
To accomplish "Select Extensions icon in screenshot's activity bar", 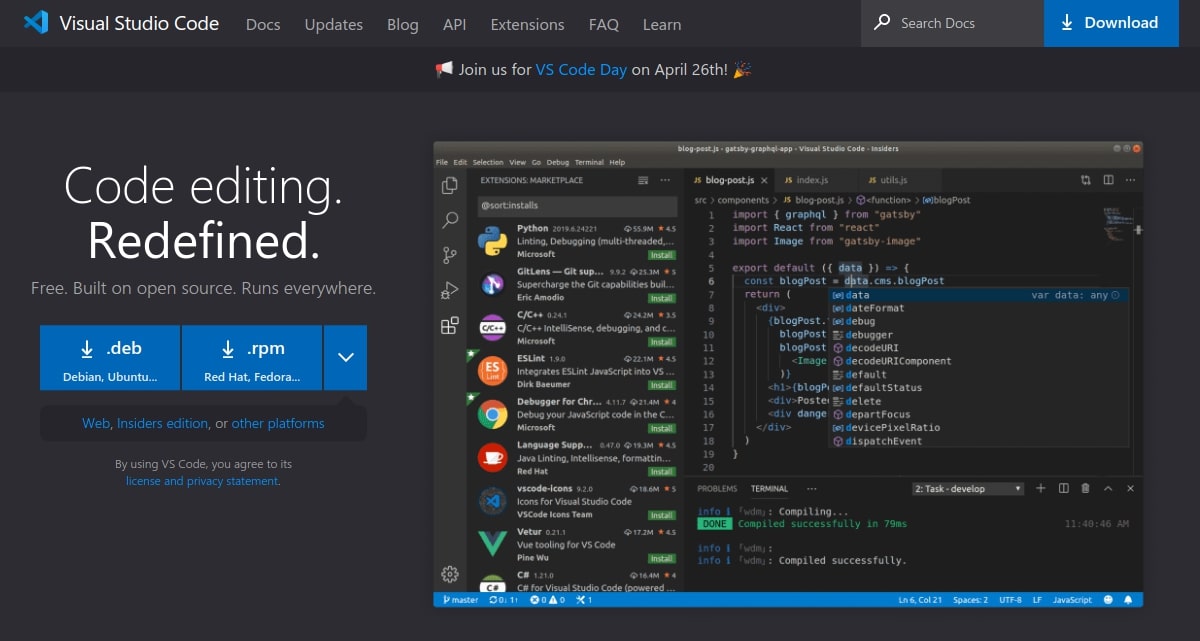I will (450, 325).
